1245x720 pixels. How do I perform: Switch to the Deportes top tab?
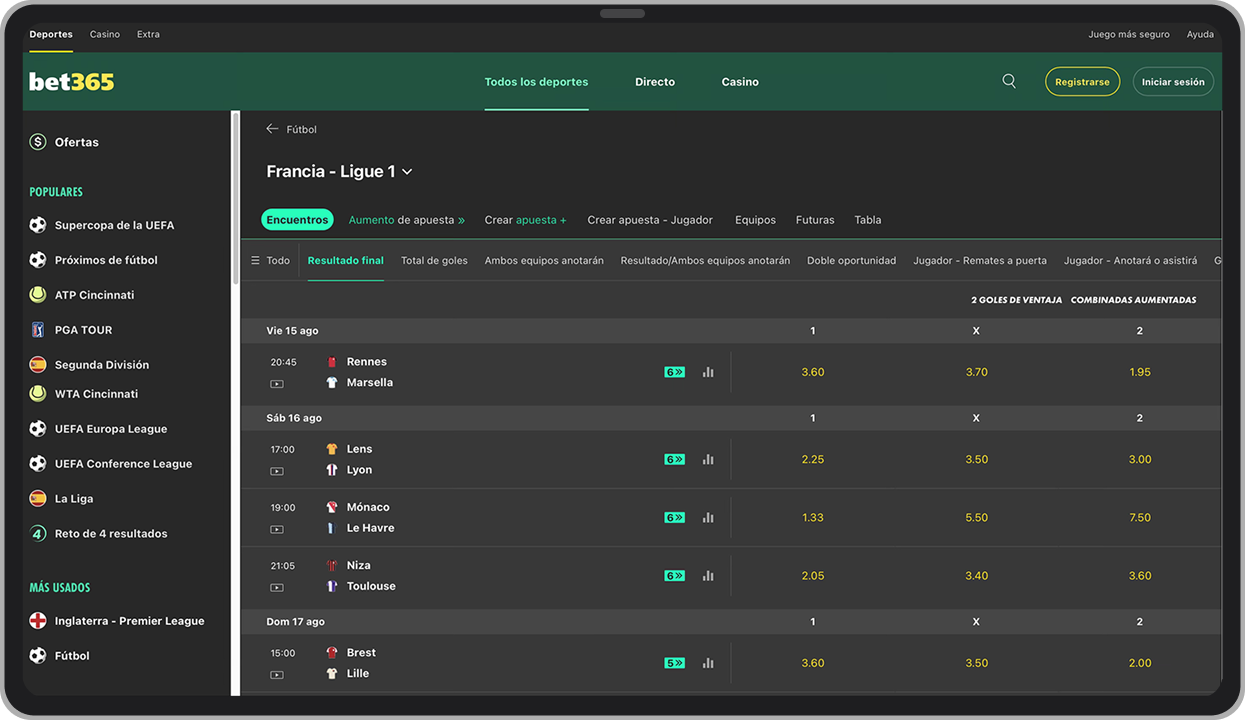coord(51,34)
